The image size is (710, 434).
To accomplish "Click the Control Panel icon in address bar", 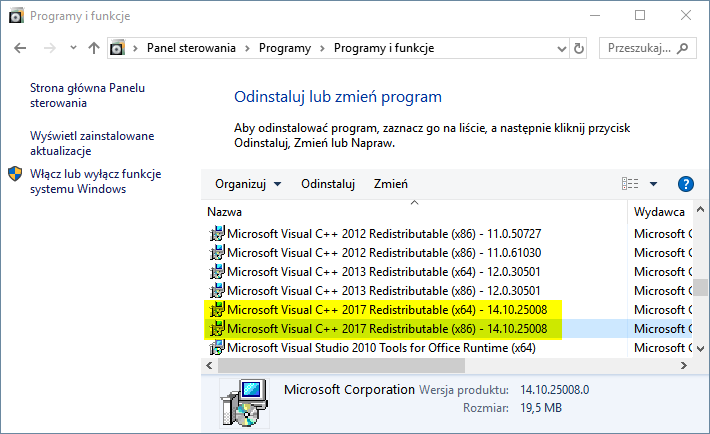I will [x=117, y=48].
